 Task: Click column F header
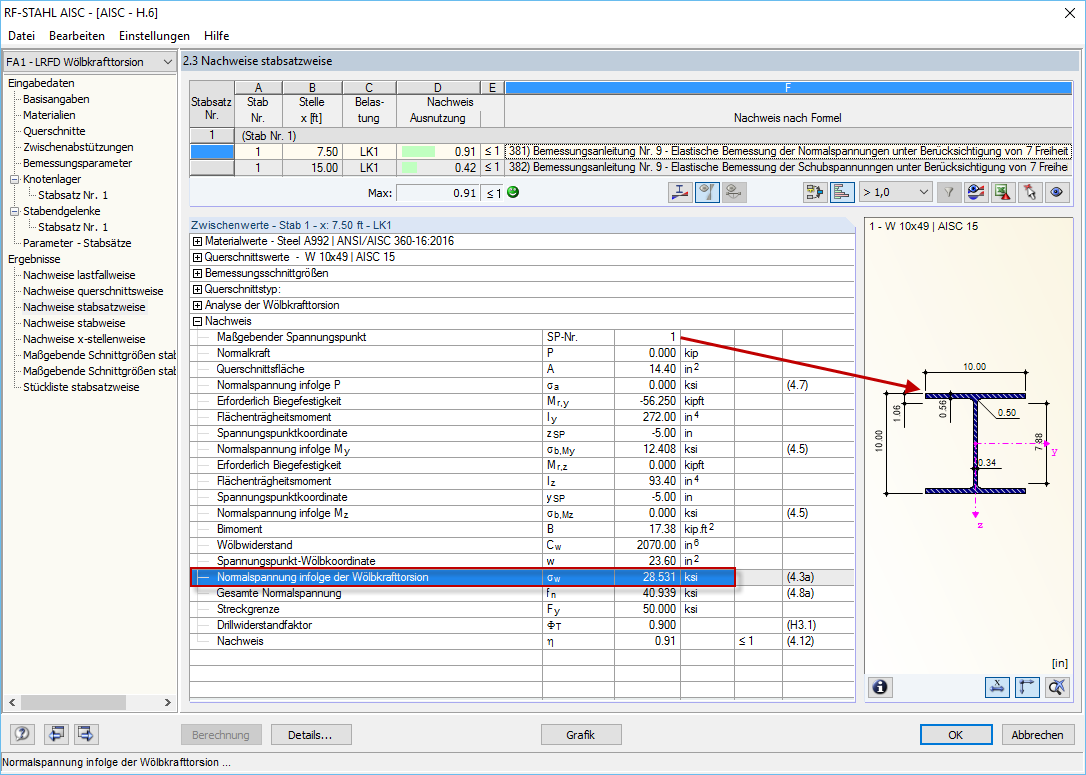(788, 88)
